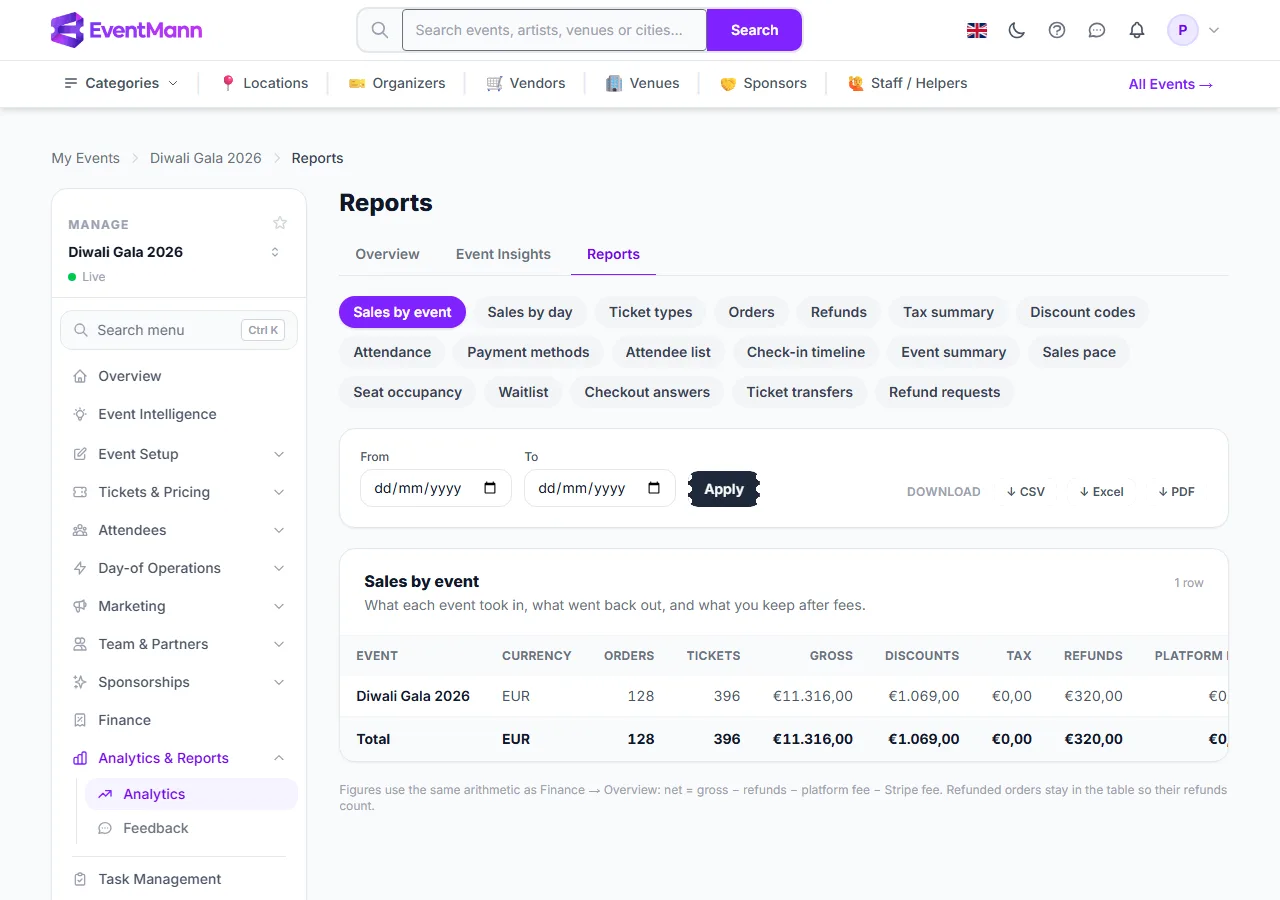Viewport: 1280px width, 900px height.
Task: Focus the Search menu field in sidebar
Action: pos(179,330)
